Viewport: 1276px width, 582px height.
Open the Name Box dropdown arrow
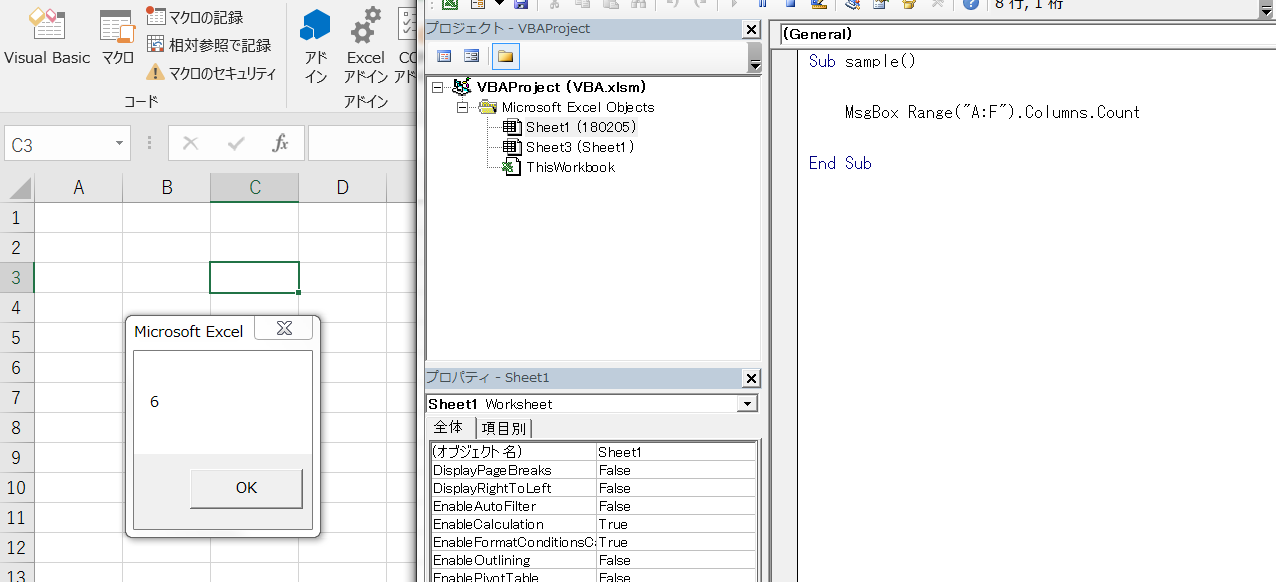tap(119, 144)
